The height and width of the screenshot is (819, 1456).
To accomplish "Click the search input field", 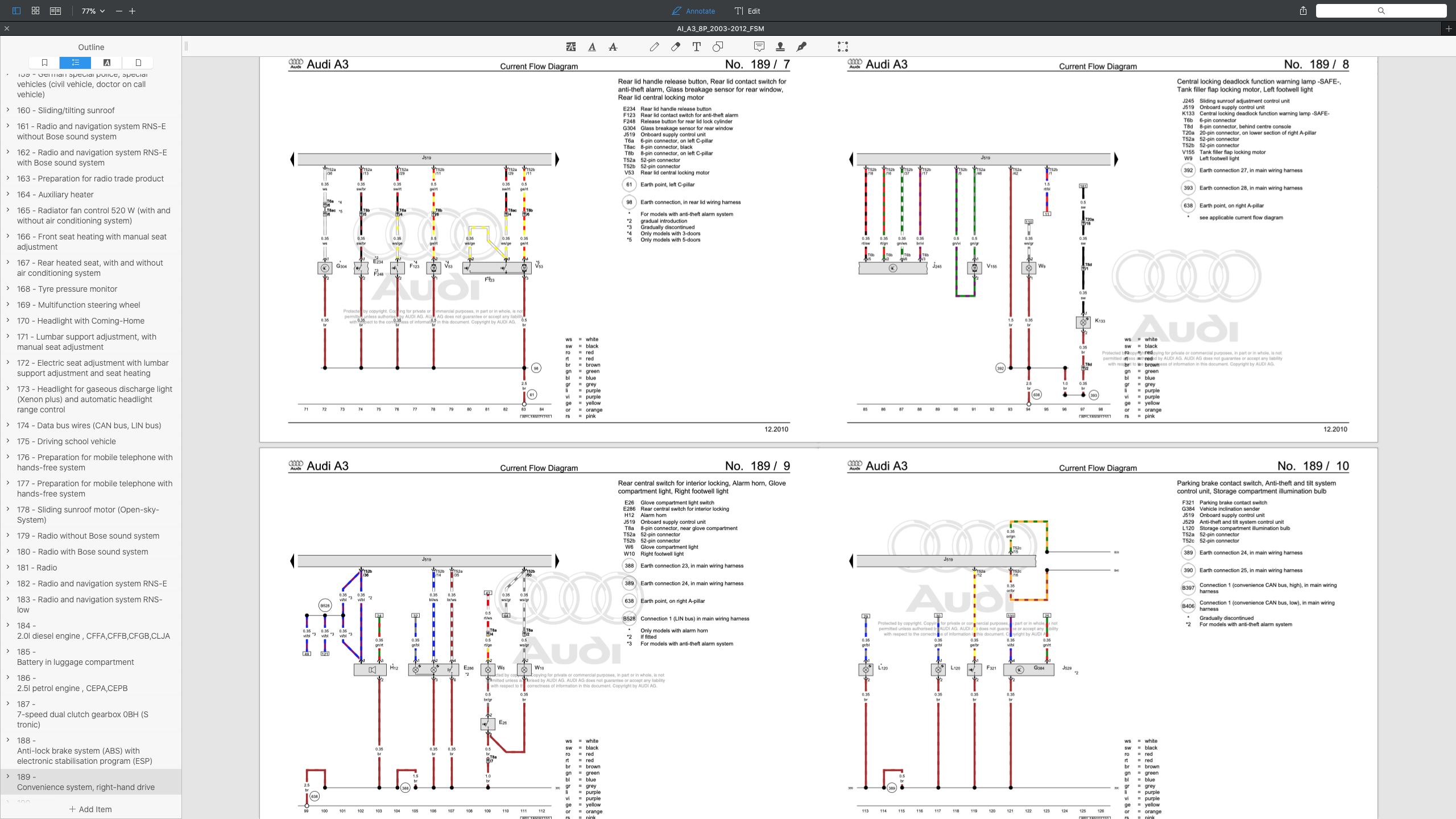I will [1381, 11].
